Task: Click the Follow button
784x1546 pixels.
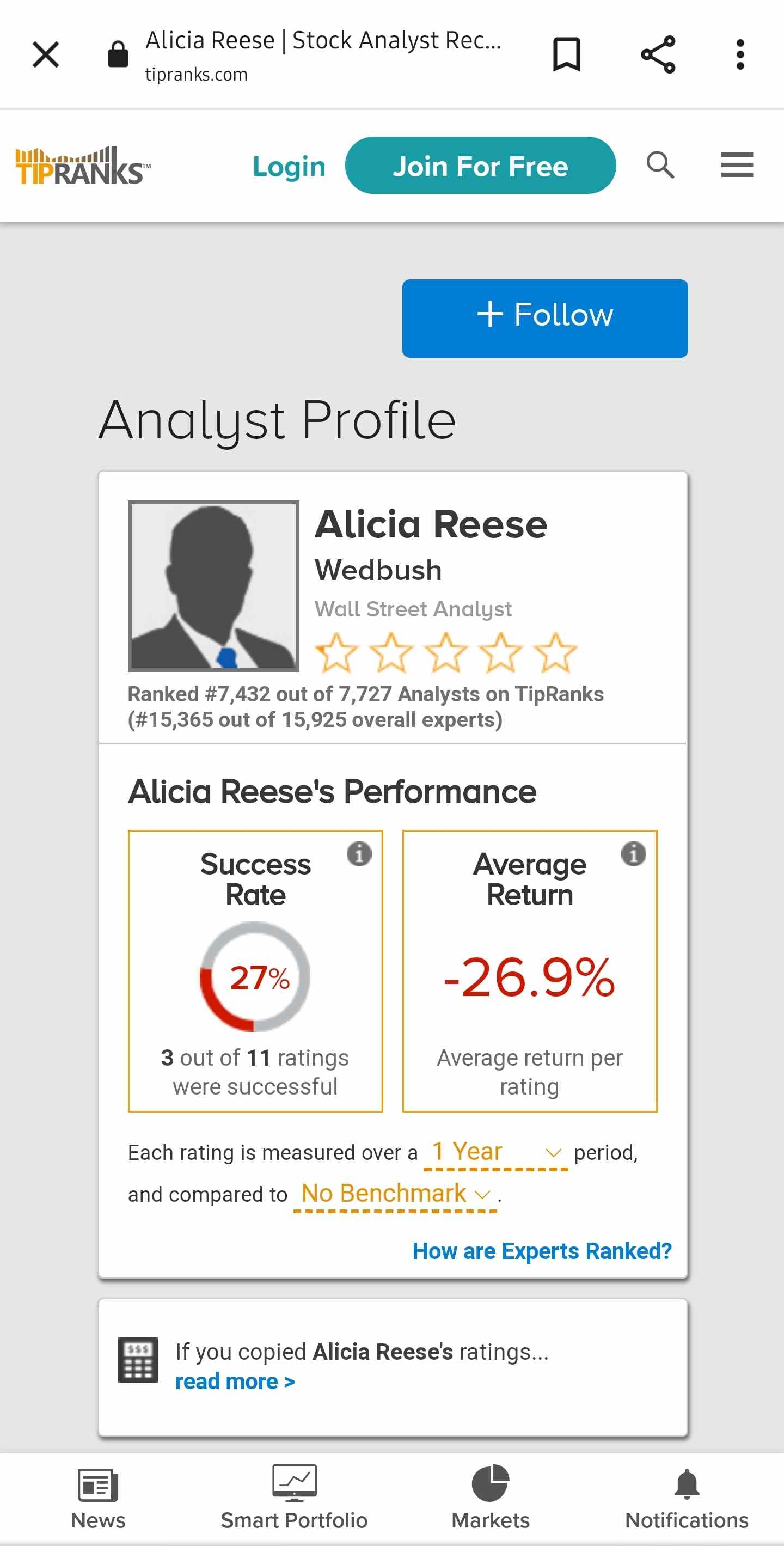Action: tap(544, 318)
